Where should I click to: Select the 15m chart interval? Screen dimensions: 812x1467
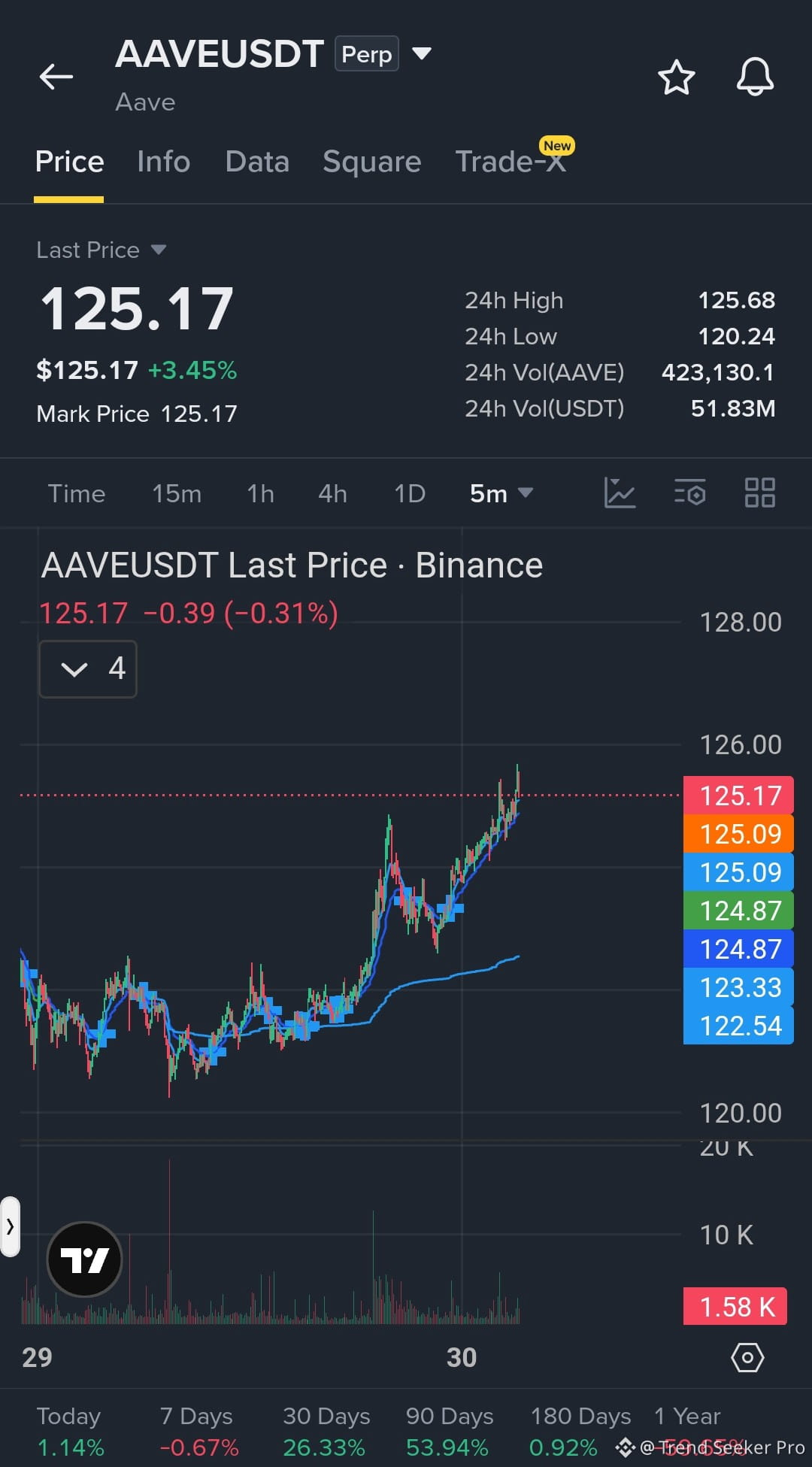(x=177, y=493)
